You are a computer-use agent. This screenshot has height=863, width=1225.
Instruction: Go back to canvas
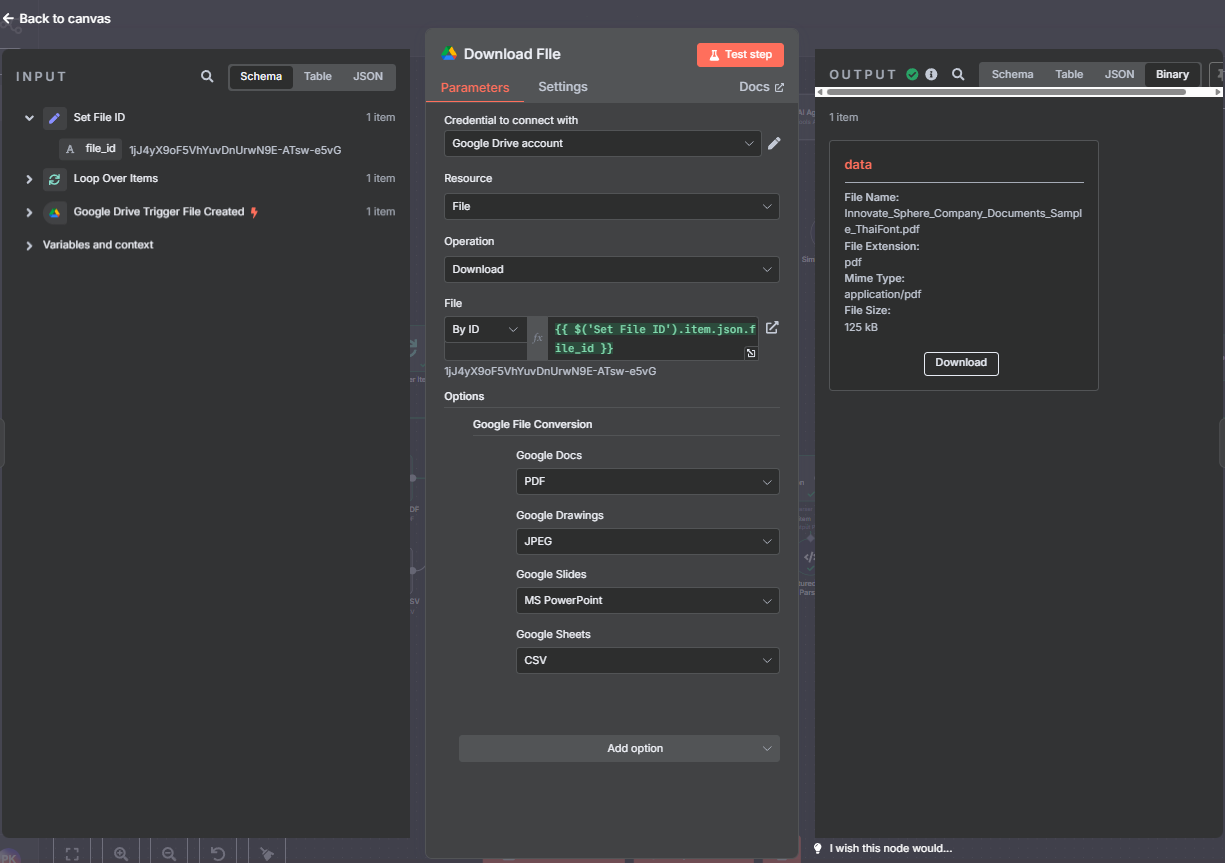(57, 18)
